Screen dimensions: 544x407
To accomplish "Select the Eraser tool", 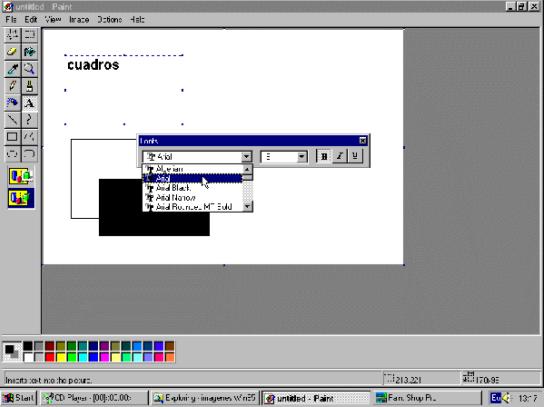I will tap(12, 52).
